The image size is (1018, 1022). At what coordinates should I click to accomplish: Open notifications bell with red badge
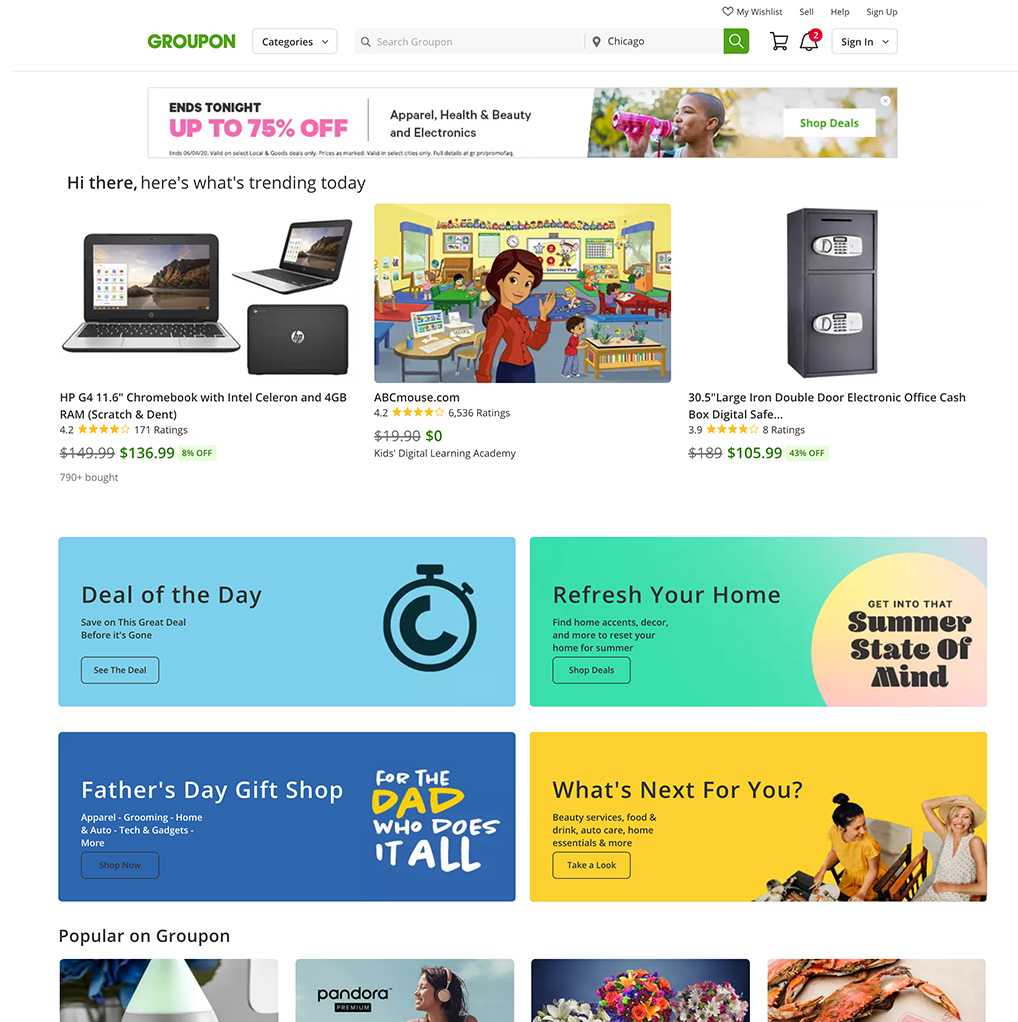click(809, 41)
